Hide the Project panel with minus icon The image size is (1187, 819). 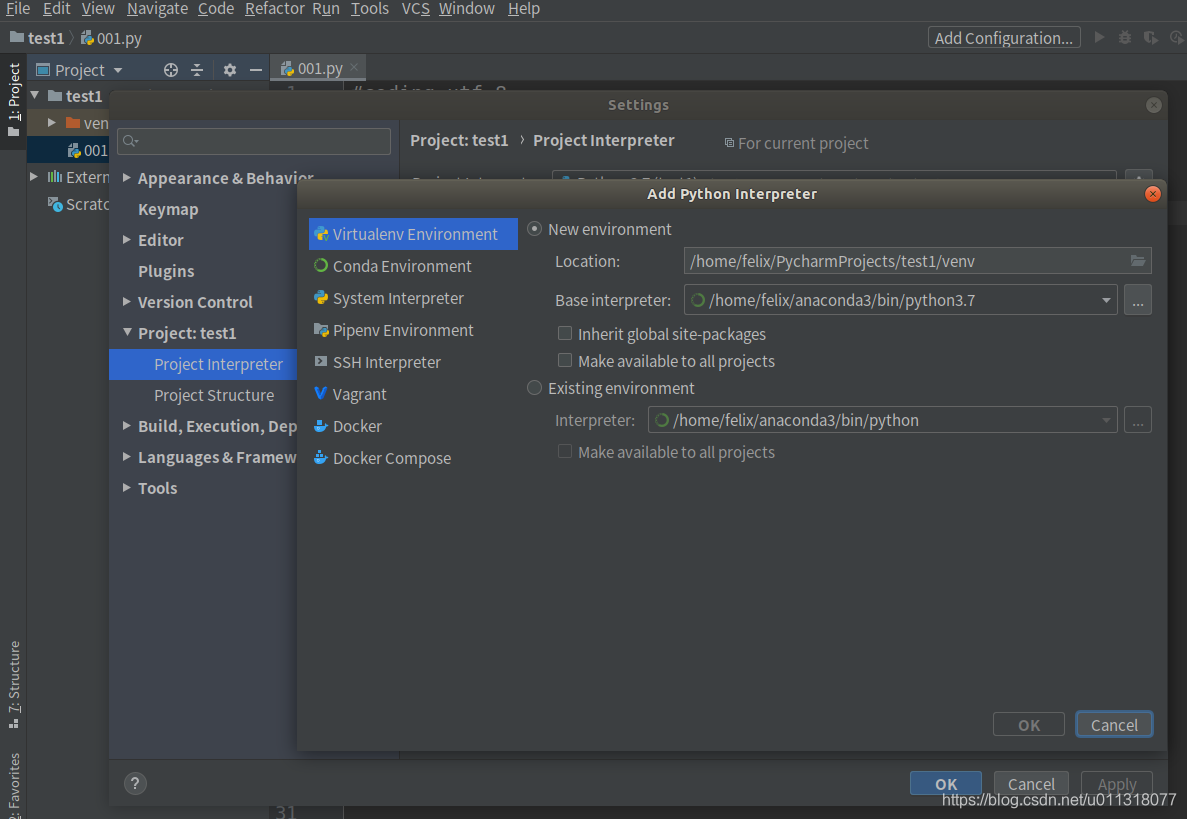[x=256, y=70]
